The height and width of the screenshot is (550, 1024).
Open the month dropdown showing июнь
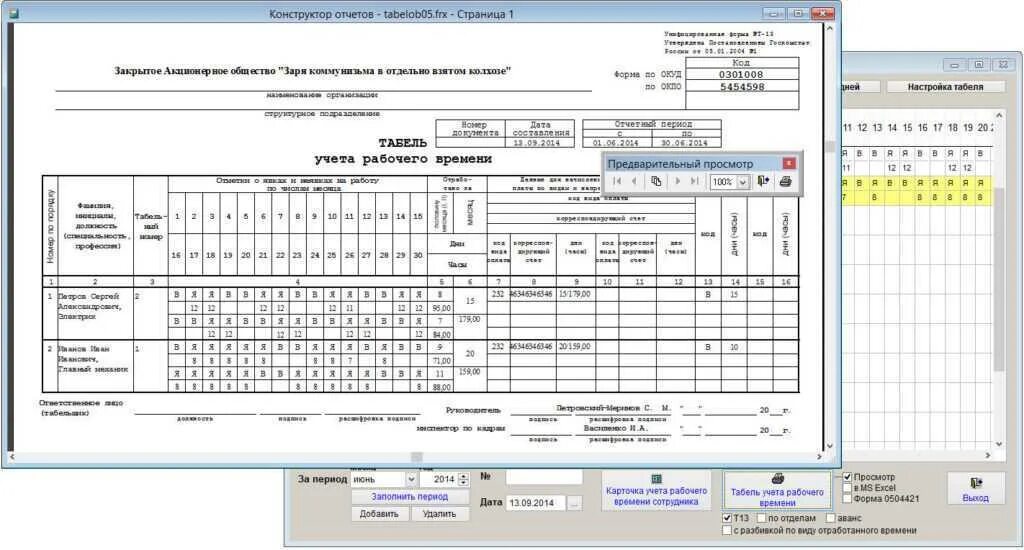[x=411, y=479]
